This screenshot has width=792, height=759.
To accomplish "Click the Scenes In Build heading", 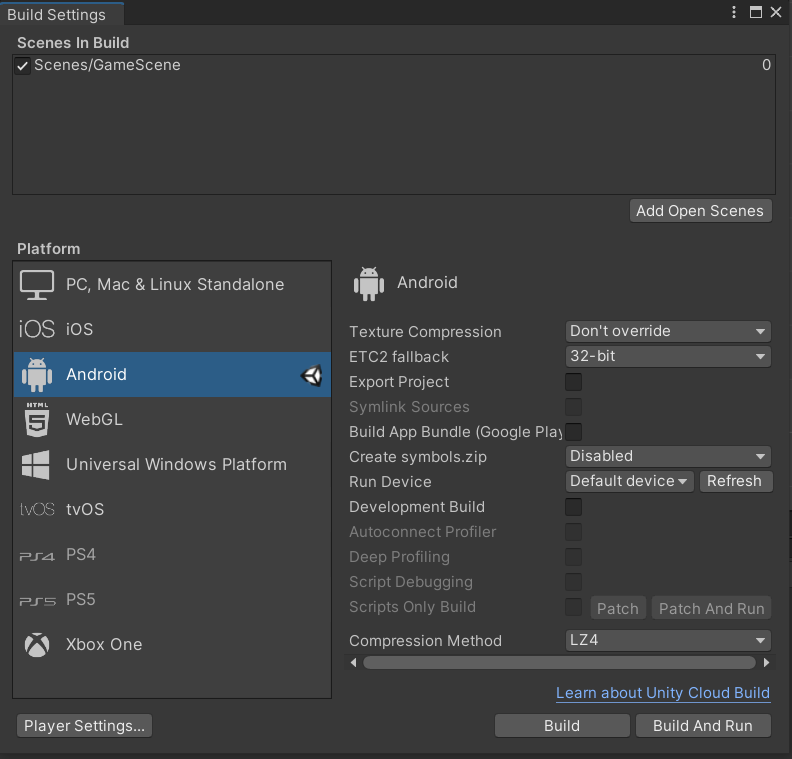I will [73, 43].
